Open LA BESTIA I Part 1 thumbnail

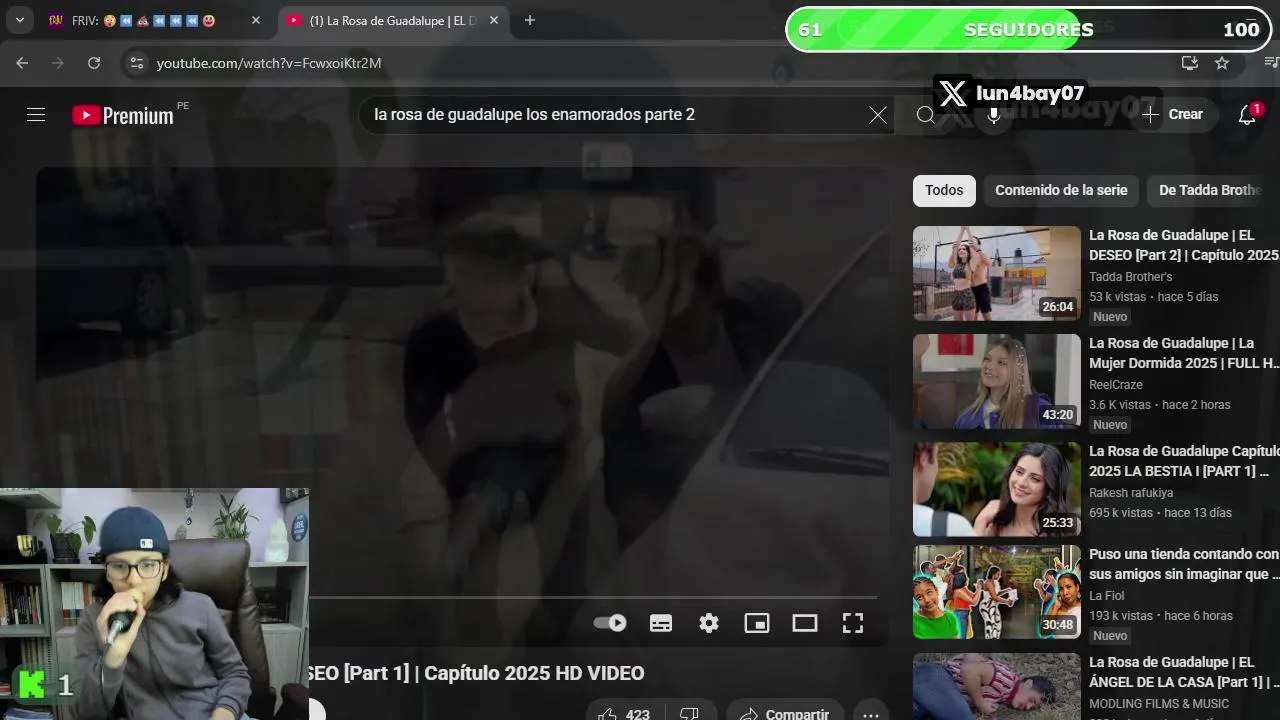point(997,489)
